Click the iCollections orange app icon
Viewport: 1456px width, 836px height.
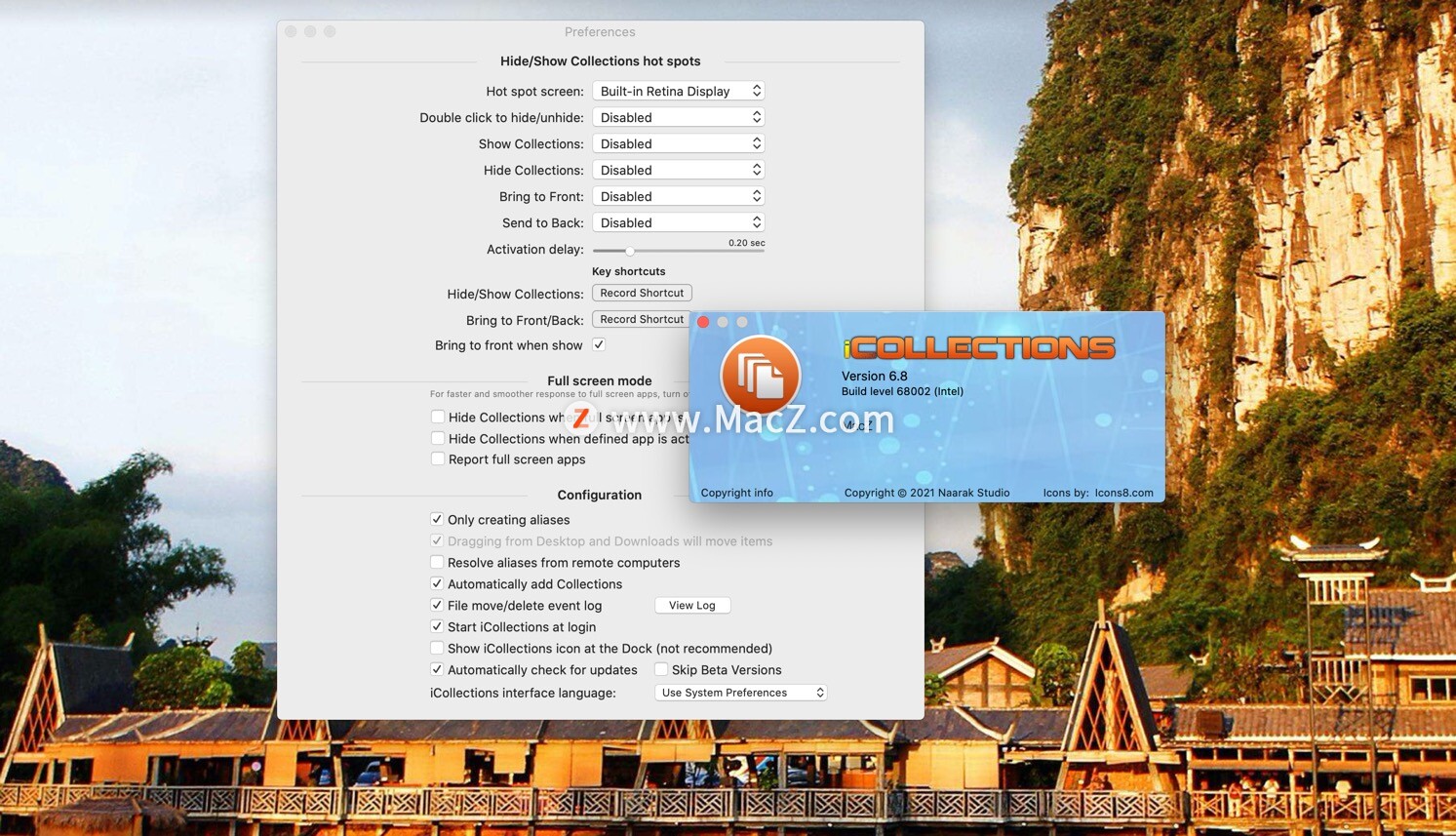[x=760, y=376]
